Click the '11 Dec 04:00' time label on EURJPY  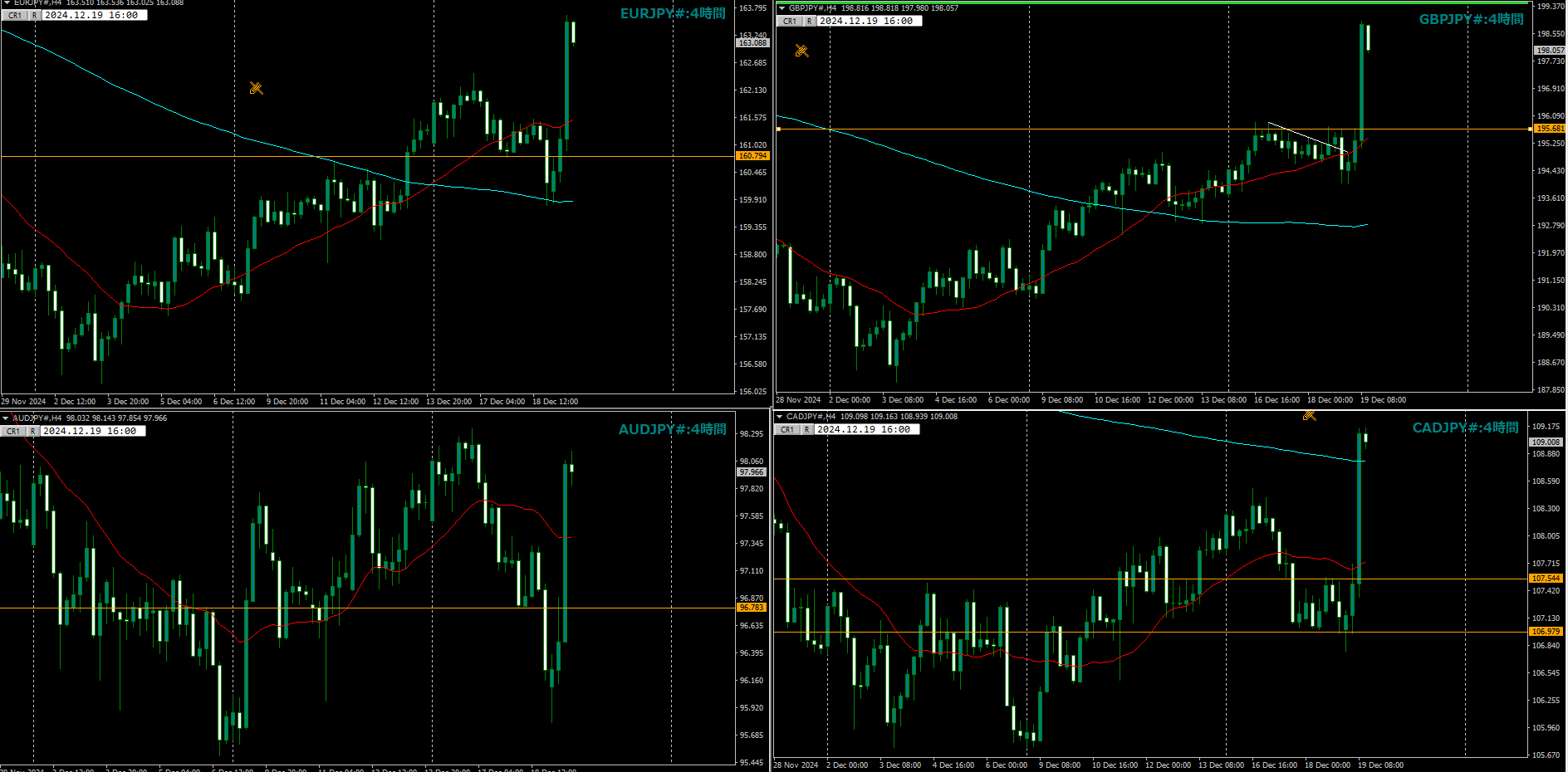tap(342, 402)
